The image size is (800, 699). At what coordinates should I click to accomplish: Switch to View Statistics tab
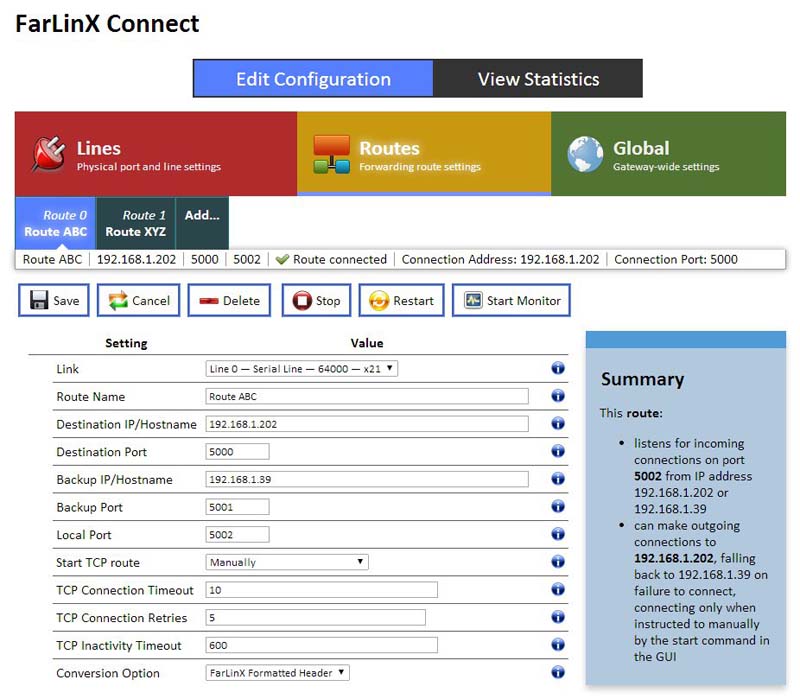click(538, 79)
